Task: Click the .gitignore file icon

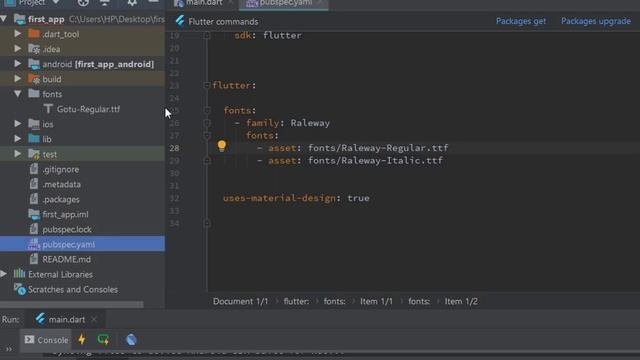Action: pyautogui.click(x=34, y=169)
